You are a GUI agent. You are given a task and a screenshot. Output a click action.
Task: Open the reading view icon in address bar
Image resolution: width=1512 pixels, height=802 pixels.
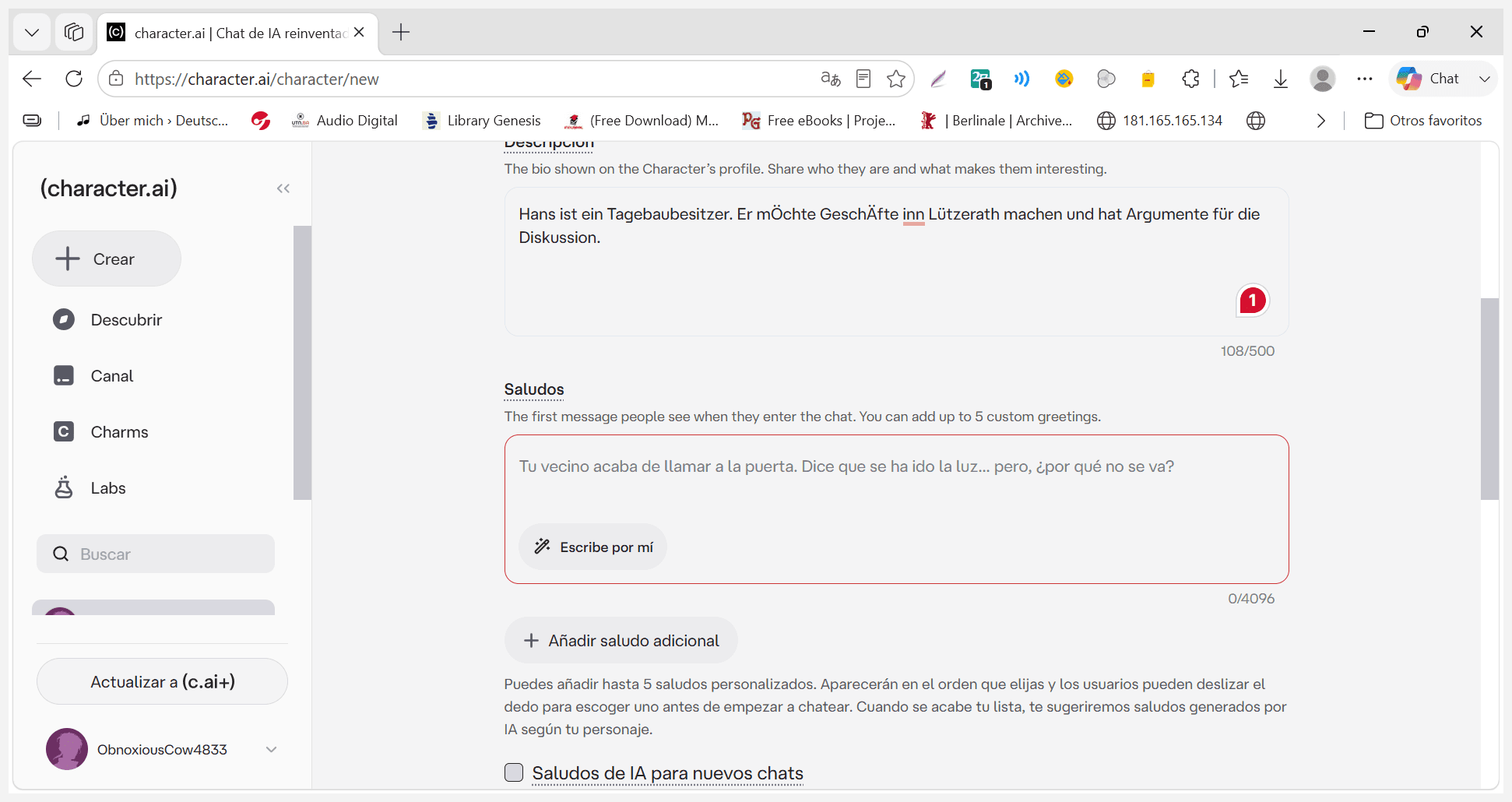[x=863, y=79]
